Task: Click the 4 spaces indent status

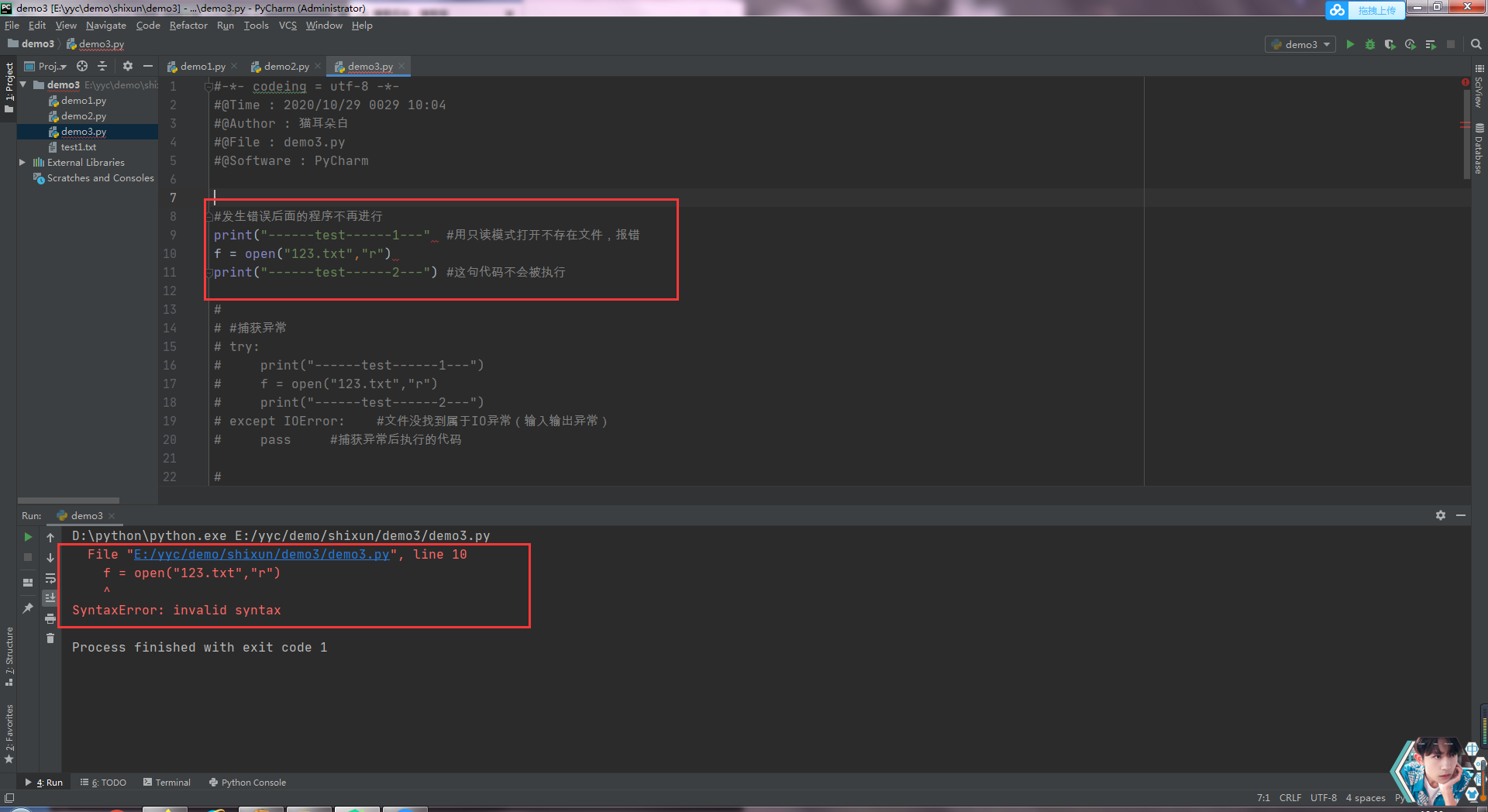Action: 1366,797
